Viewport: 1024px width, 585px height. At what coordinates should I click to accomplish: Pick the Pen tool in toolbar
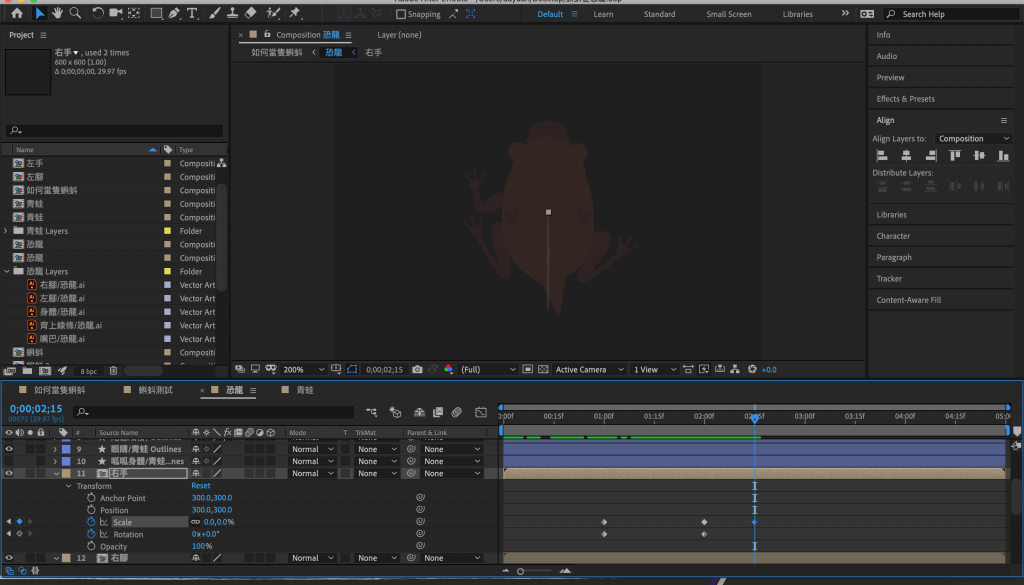pos(174,14)
